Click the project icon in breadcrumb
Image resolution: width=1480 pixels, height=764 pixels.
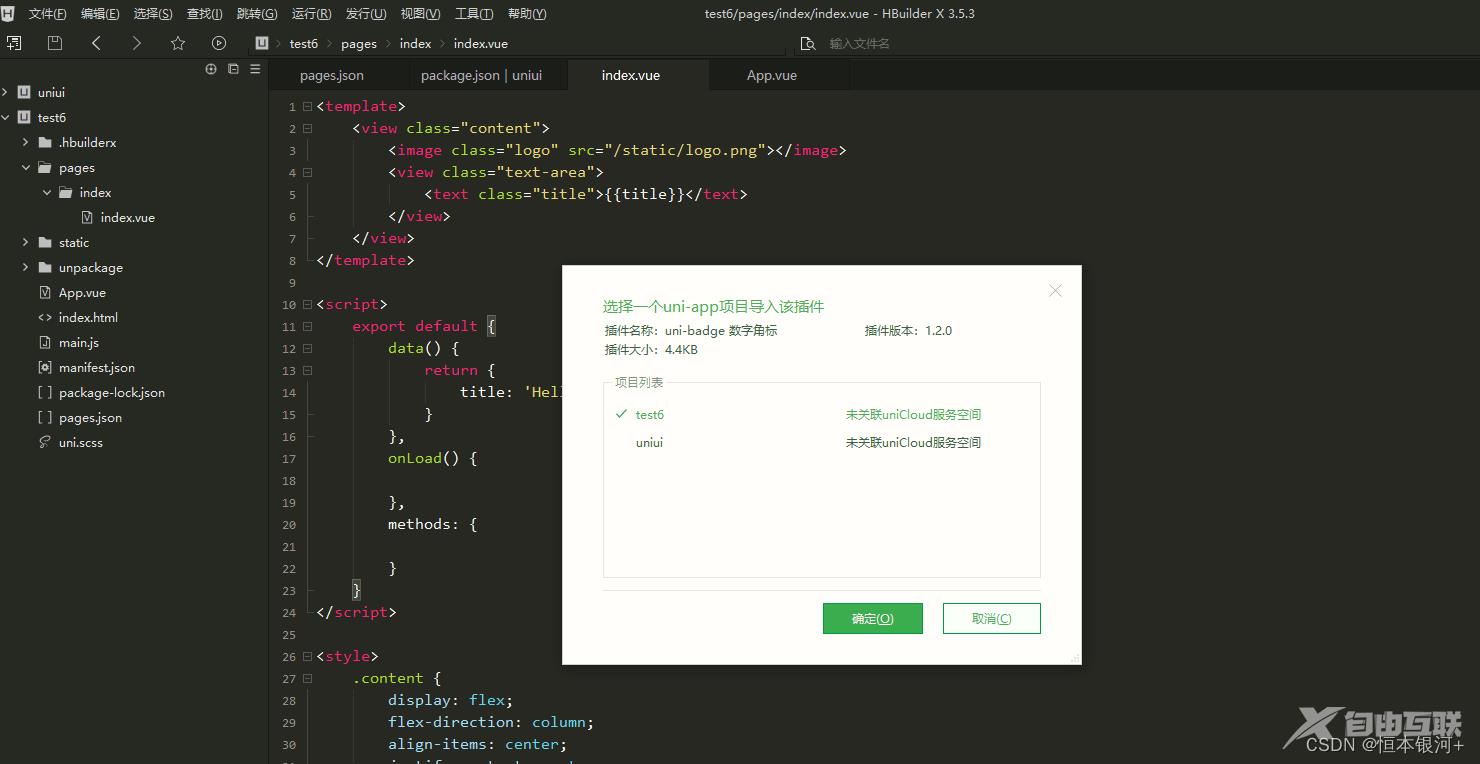tap(262, 43)
